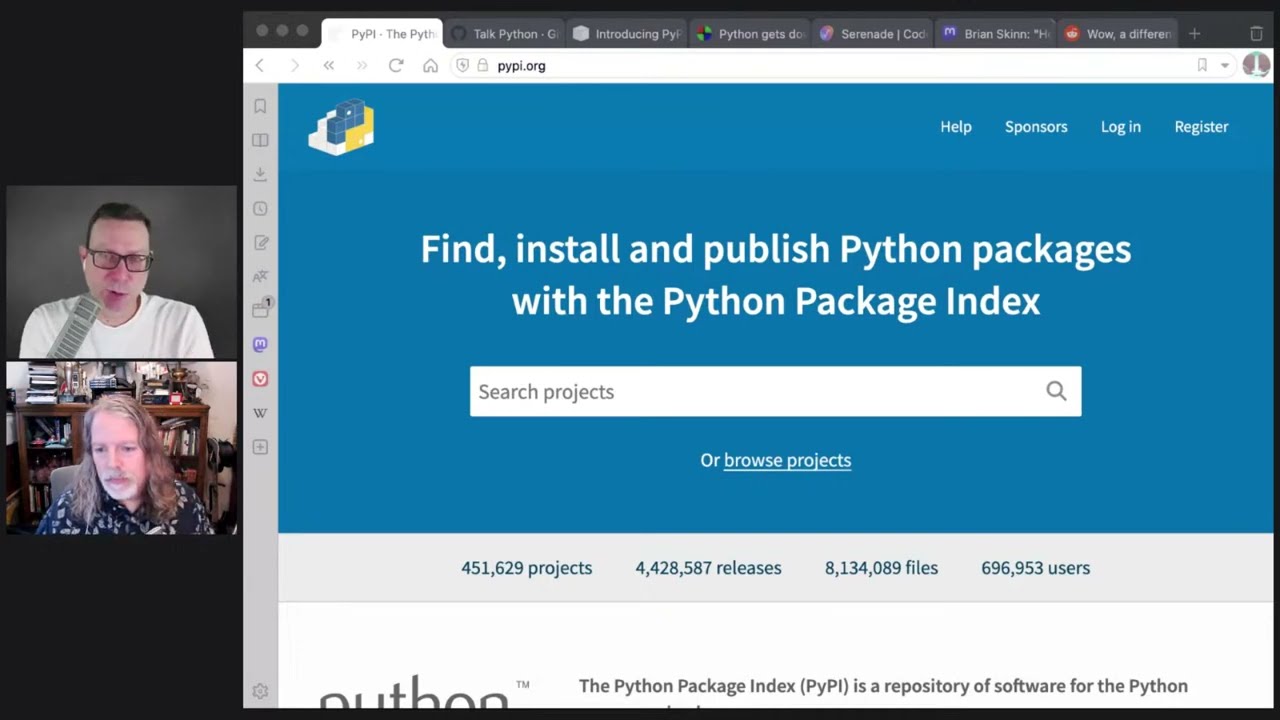Open the Mastodon web panel
Image resolution: width=1280 pixels, height=720 pixels.
[x=260, y=344]
